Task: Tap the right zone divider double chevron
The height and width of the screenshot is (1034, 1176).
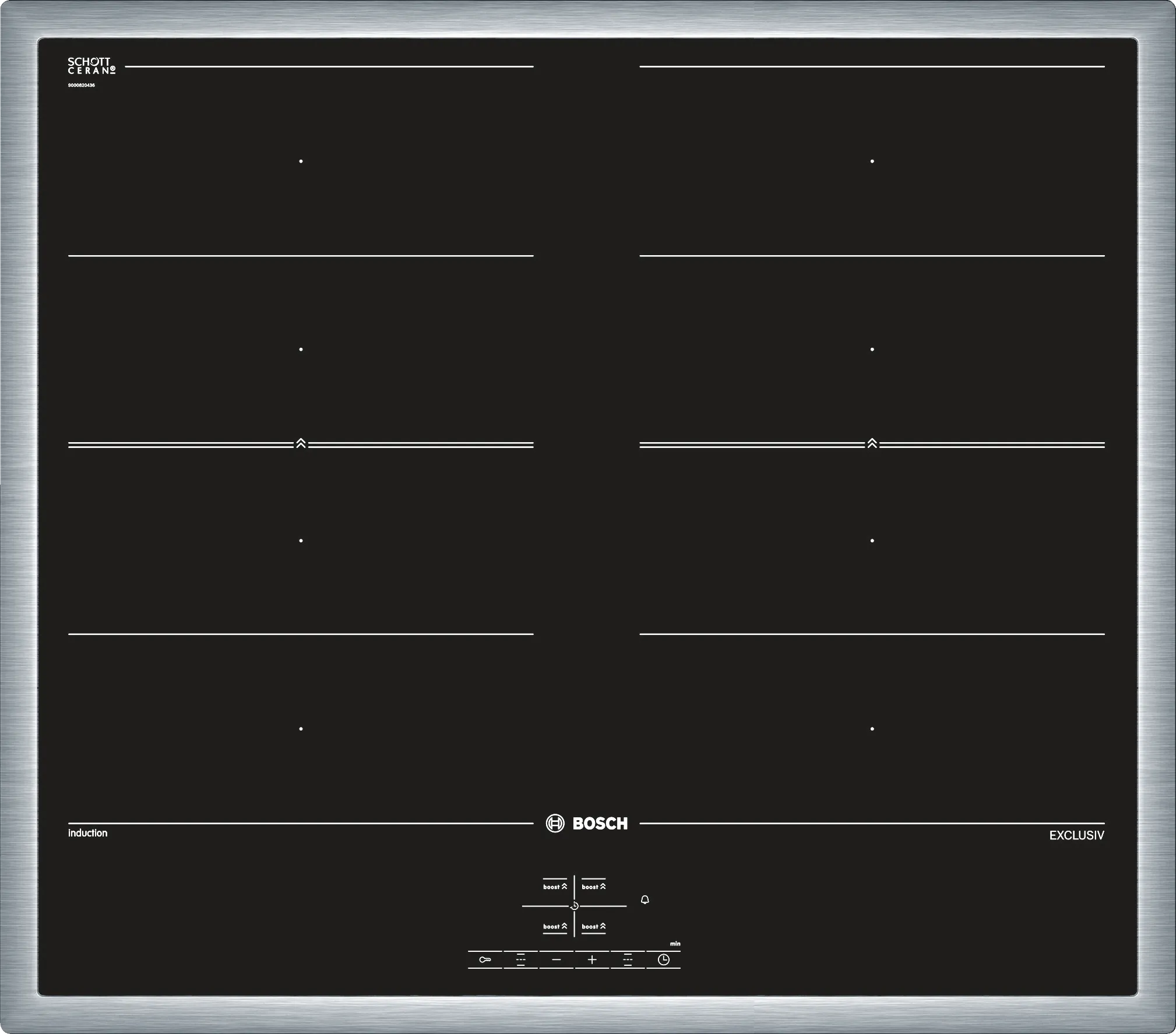Action: point(872,443)
